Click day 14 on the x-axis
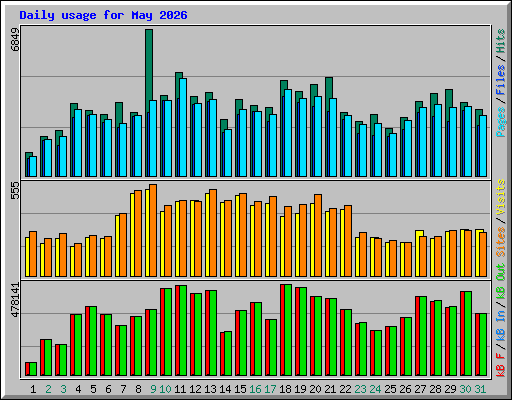Viewport: 512px width, 400px height. click(x=225, y=389)
